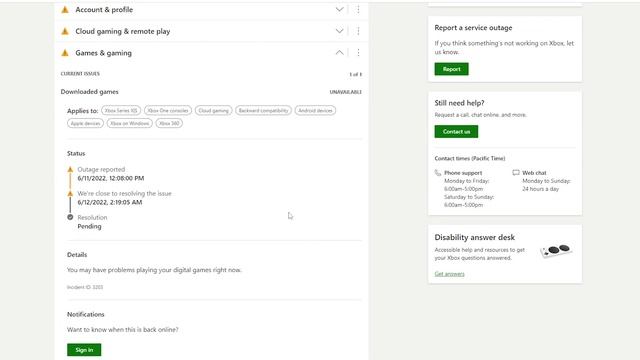This screenshot has height=360, width=640.
Task: Select the Android devices tag
Action: click(x=315, y=111)
